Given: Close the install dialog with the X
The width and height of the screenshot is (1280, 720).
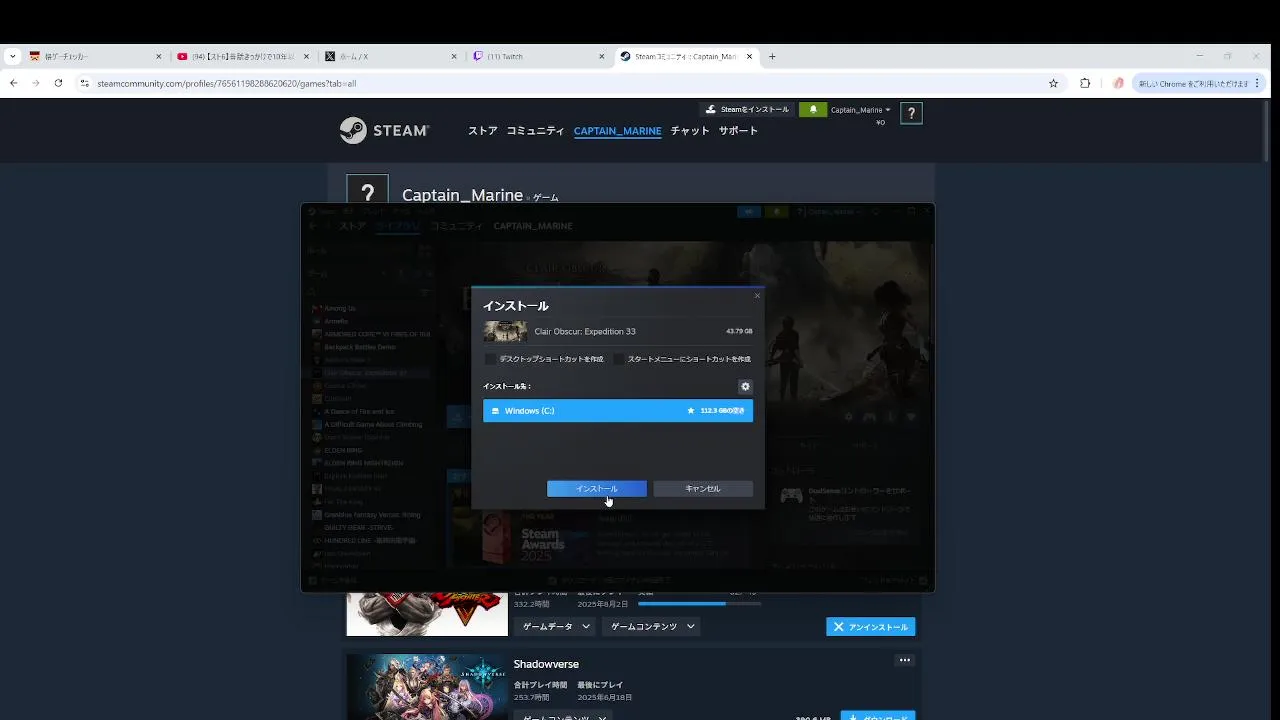Looking at the screenshot, I should pos(757,295).
